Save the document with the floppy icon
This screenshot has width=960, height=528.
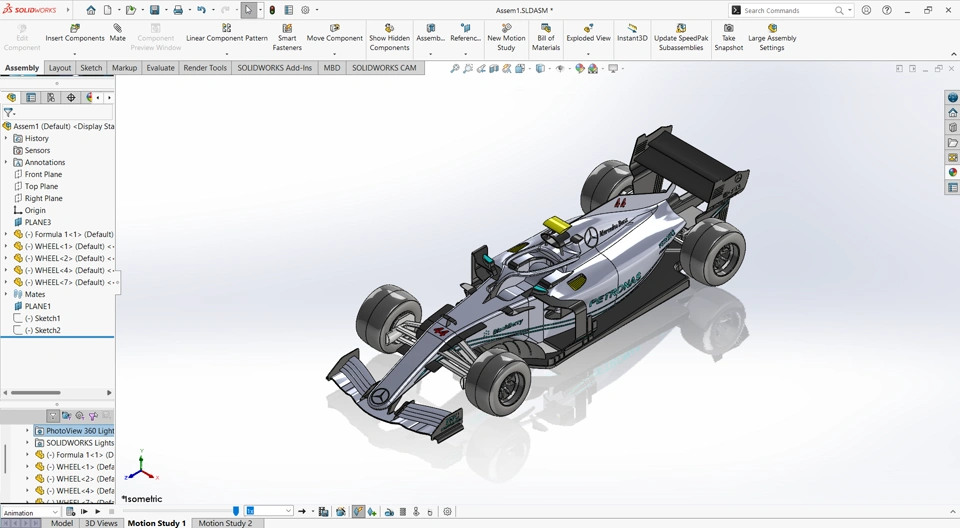[x=154, y=10]
